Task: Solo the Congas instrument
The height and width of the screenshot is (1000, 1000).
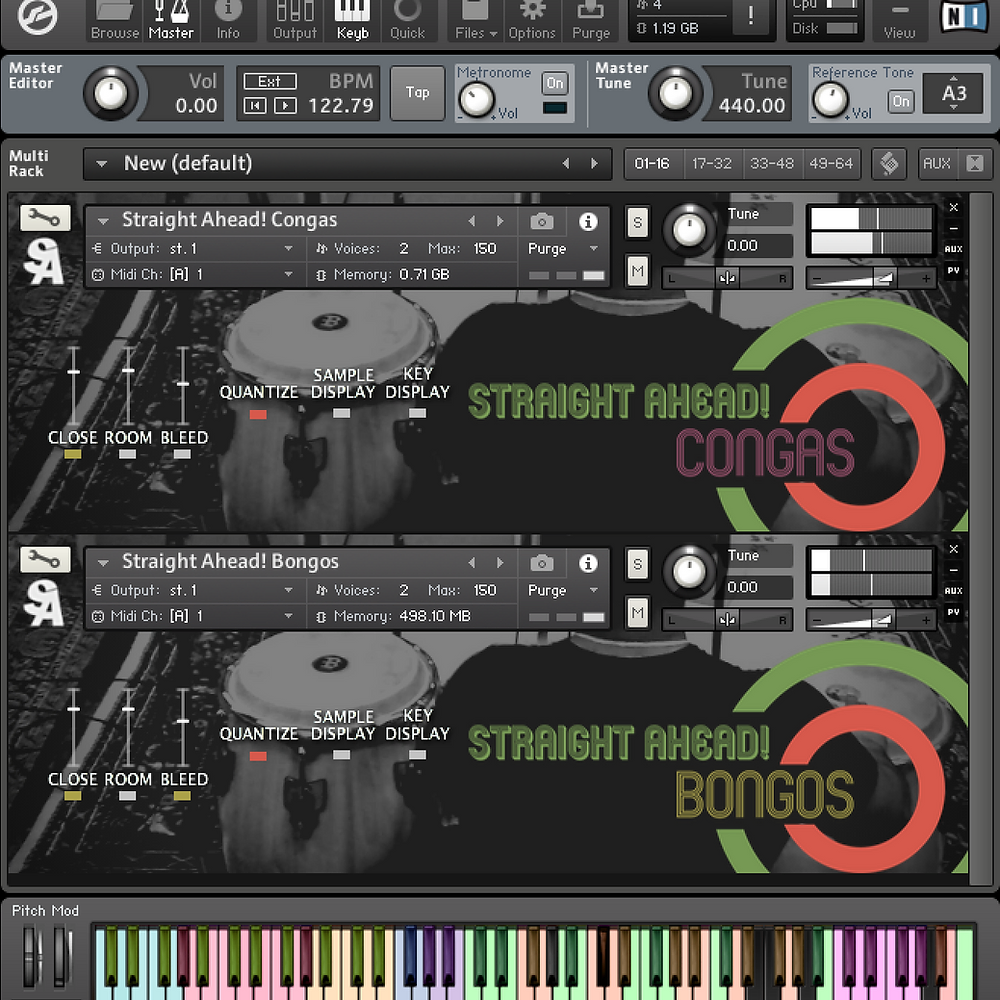Action: pos(637,223)
